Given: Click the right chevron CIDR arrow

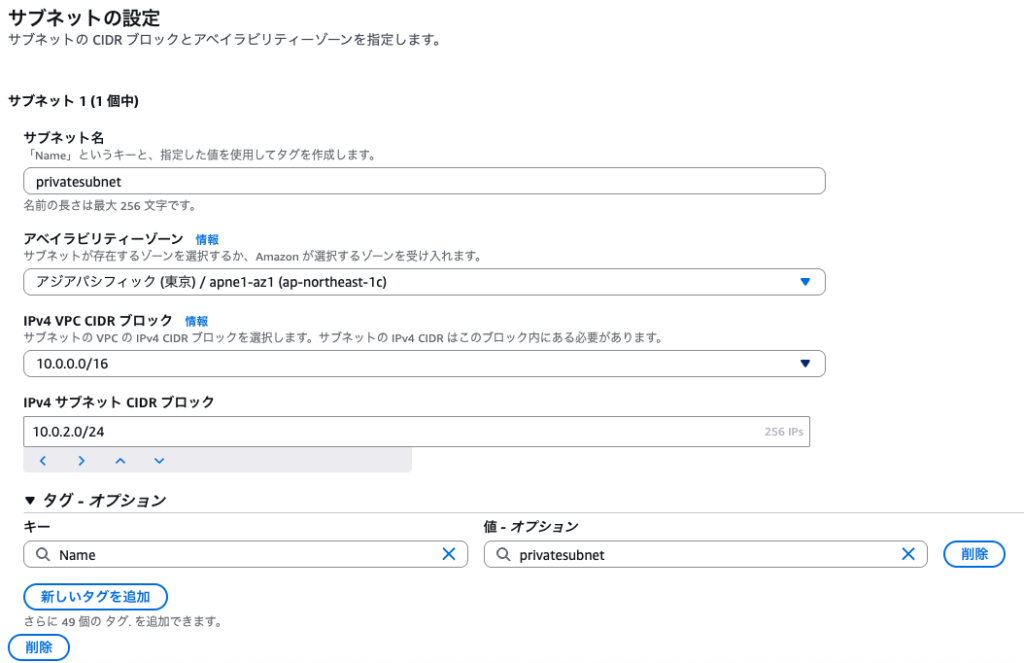Looking at the screenshot, I should coord(81,461).
